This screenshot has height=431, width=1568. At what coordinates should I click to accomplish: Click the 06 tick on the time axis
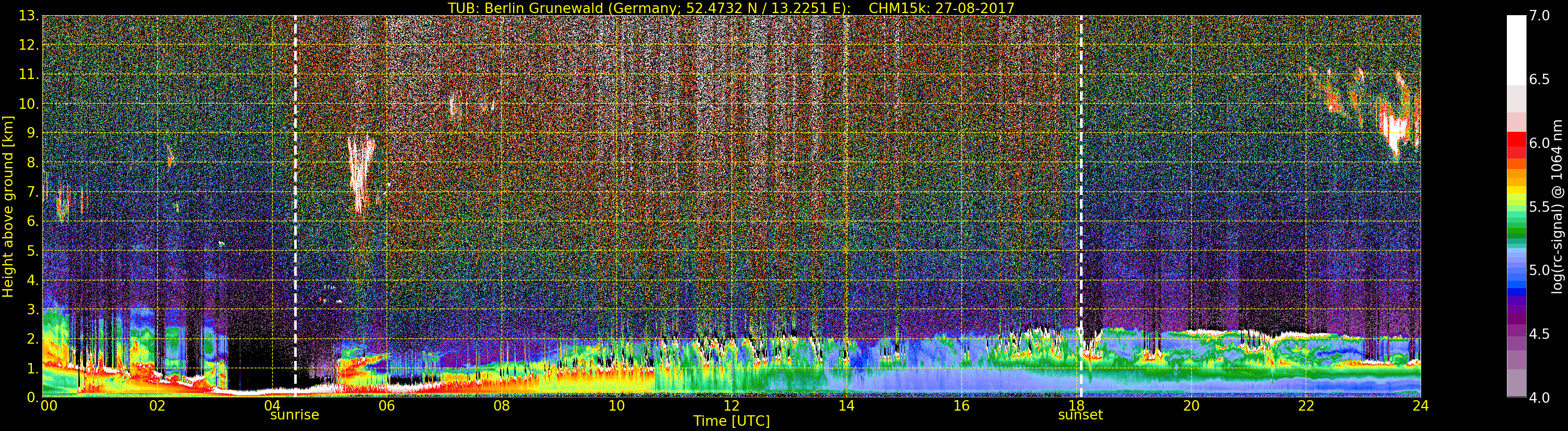click(x=387, y=406)
